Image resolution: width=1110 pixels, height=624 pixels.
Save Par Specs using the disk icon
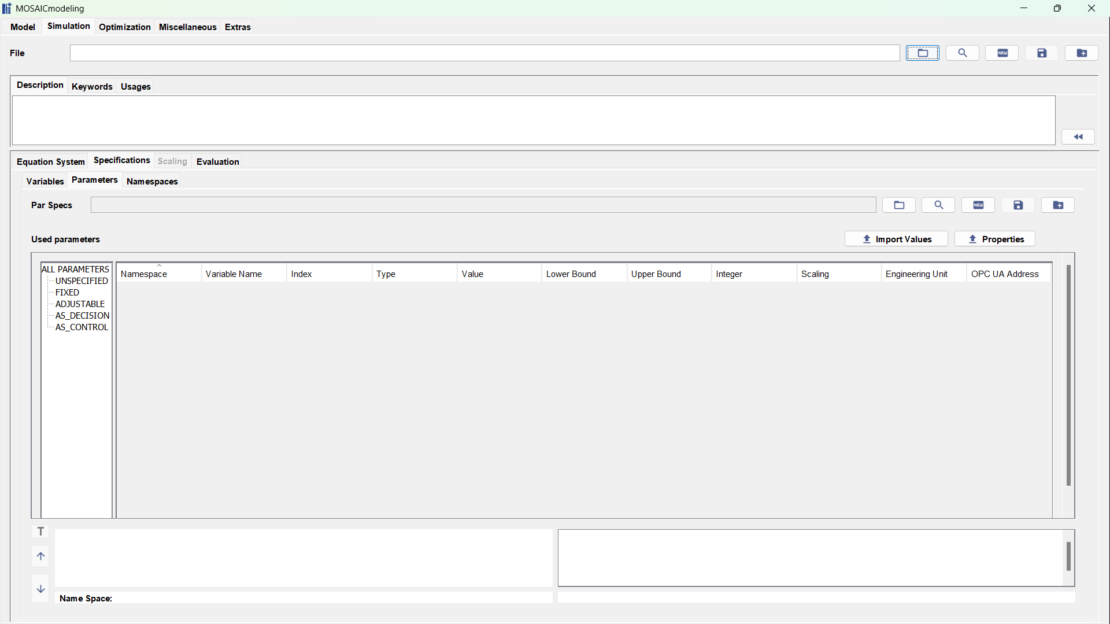click(x=1017, y=204)
